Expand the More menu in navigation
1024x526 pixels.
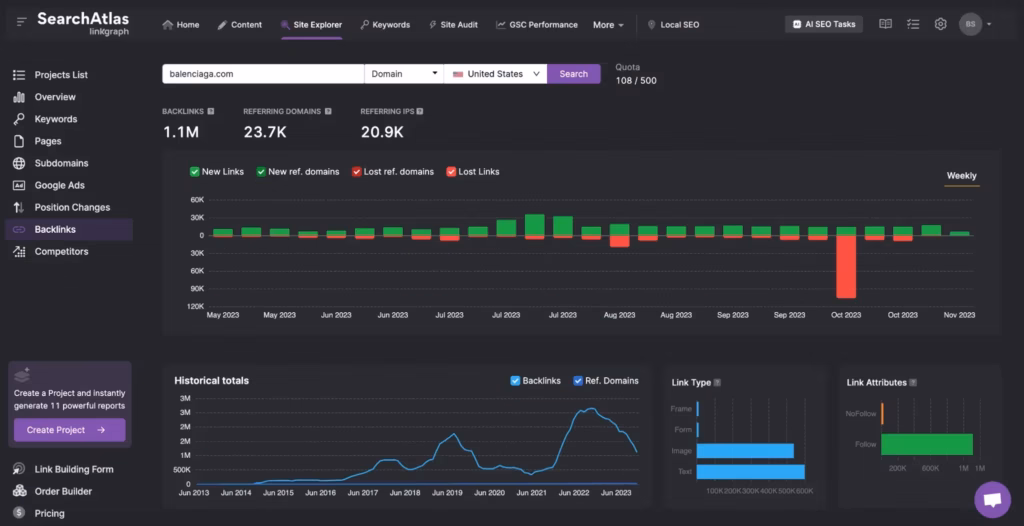(x=608, y=25)
